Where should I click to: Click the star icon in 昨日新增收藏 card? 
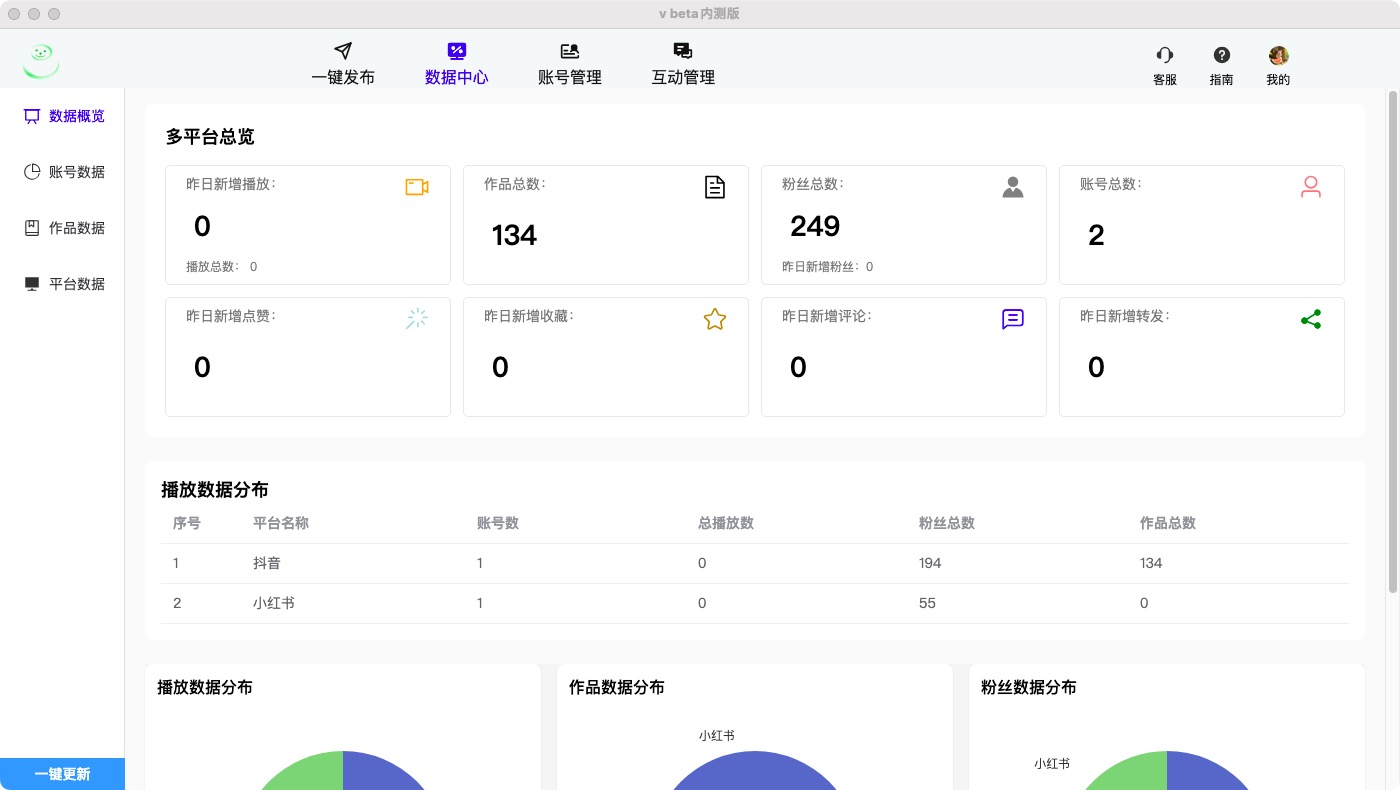coord(715,319)
